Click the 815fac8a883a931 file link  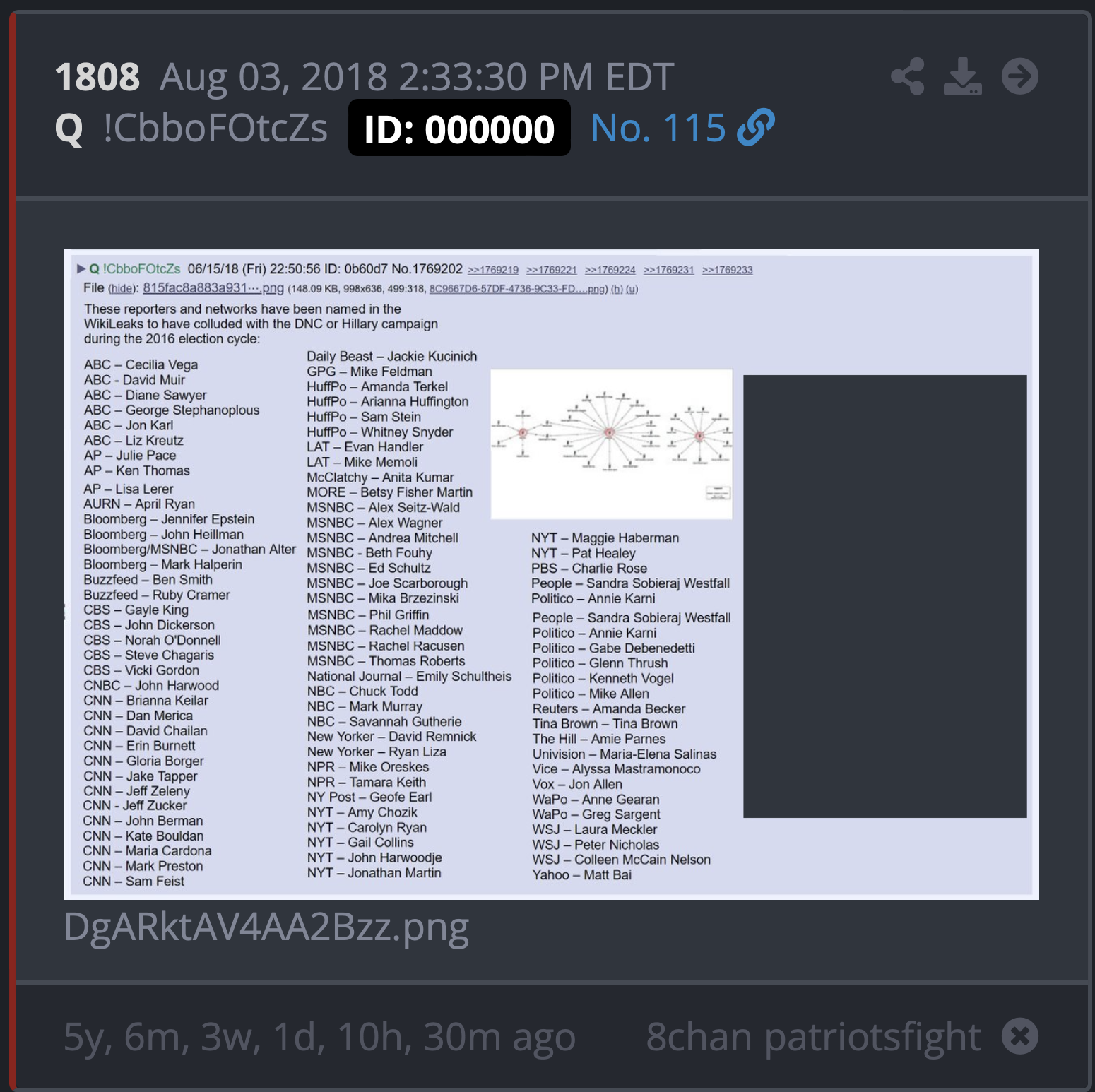213,288
